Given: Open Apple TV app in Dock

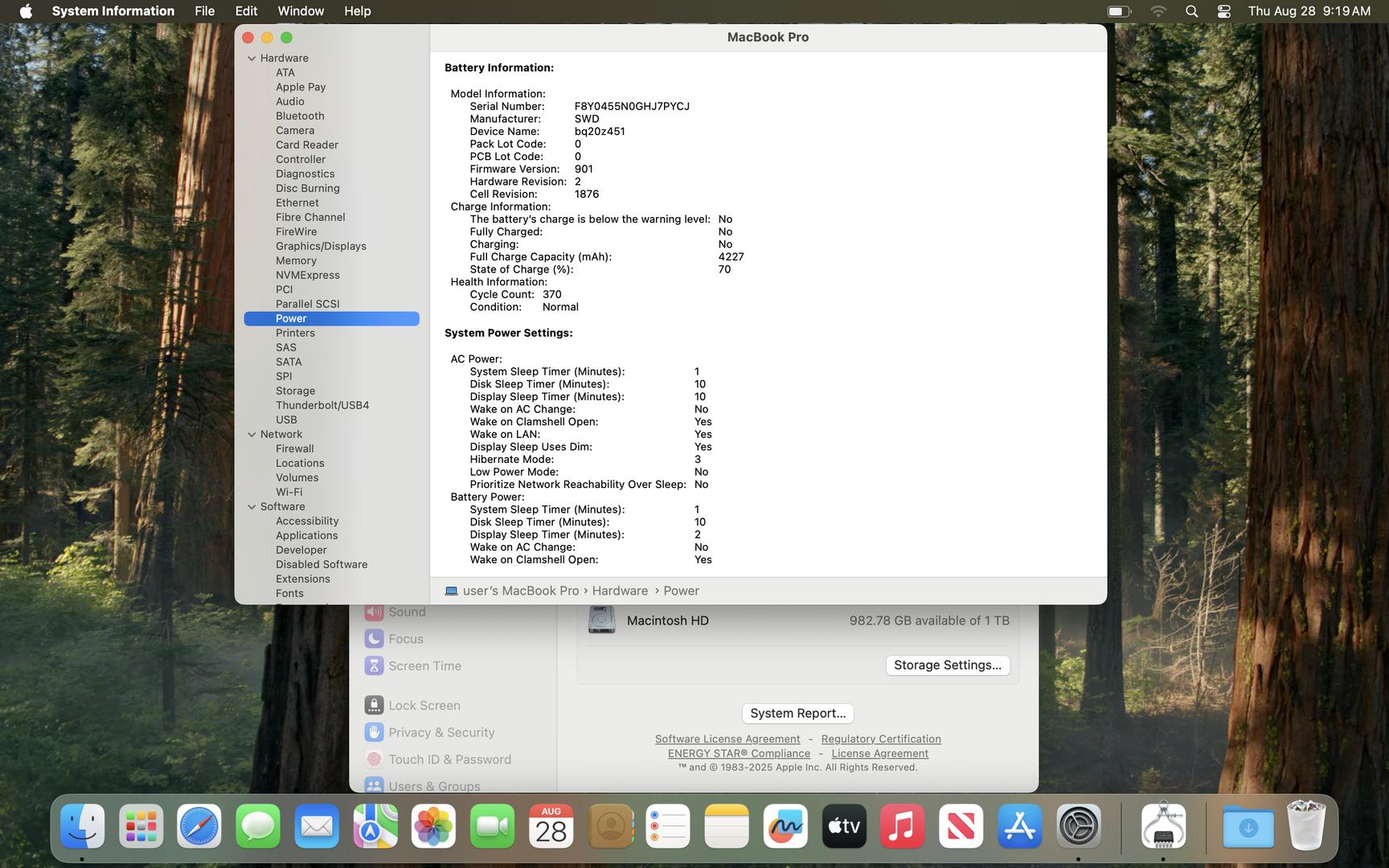Looking at the screenshot, I should pos(844,826).
